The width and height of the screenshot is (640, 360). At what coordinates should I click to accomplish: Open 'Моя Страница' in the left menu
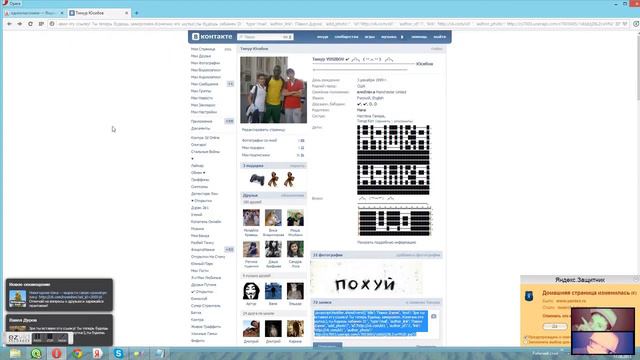pyautogui.click(x=203, y=49)
